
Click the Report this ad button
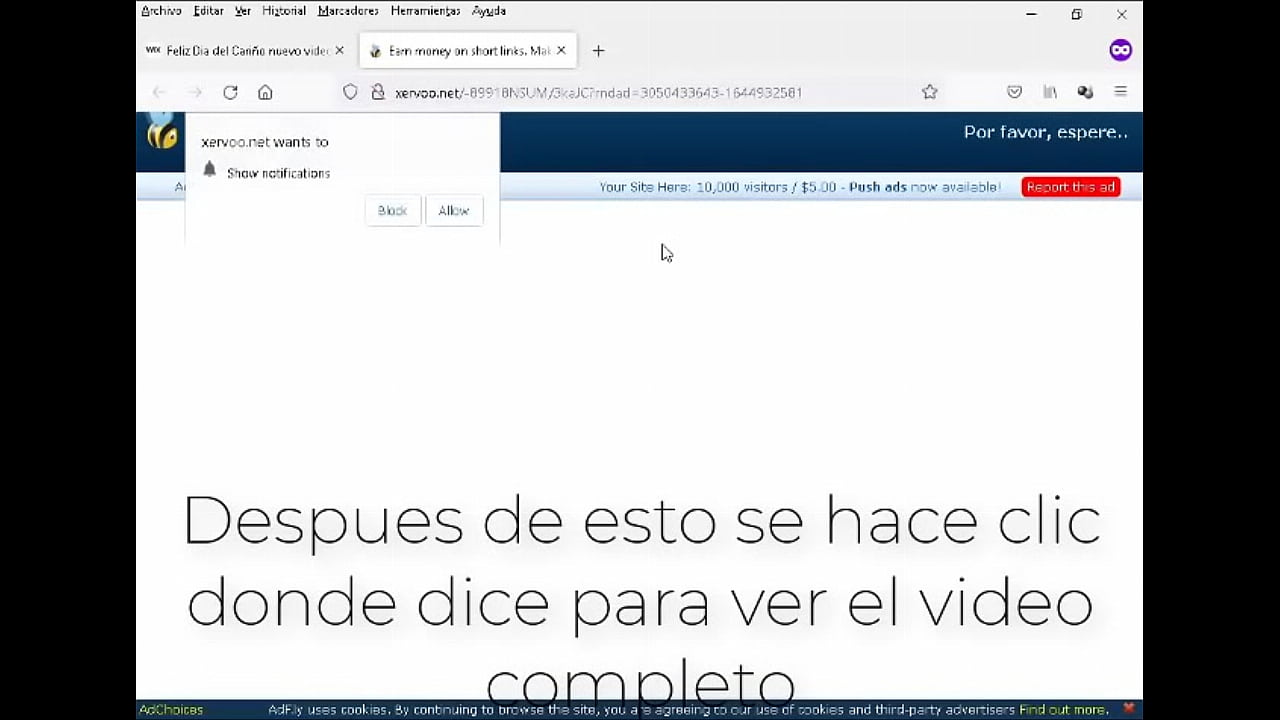1070,187
